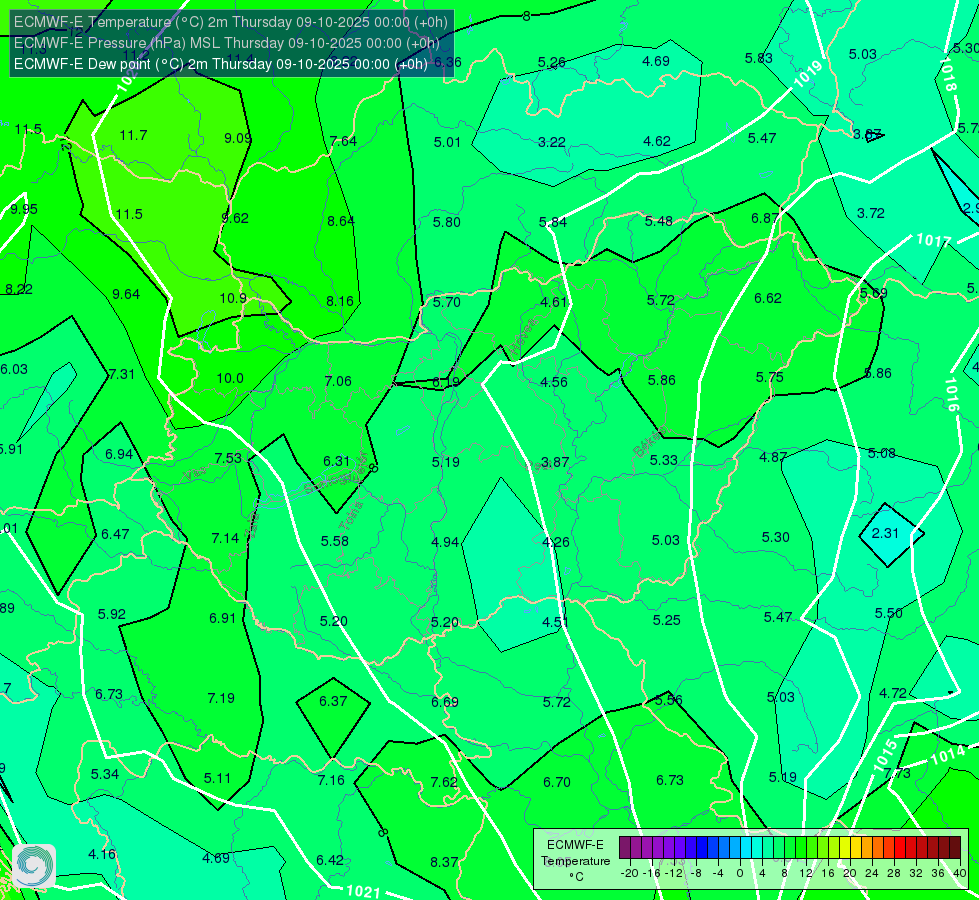The height and width of the screenshot is (900, 979).
Task: Click the 7.19 temperature value
Action: point(221,698)
